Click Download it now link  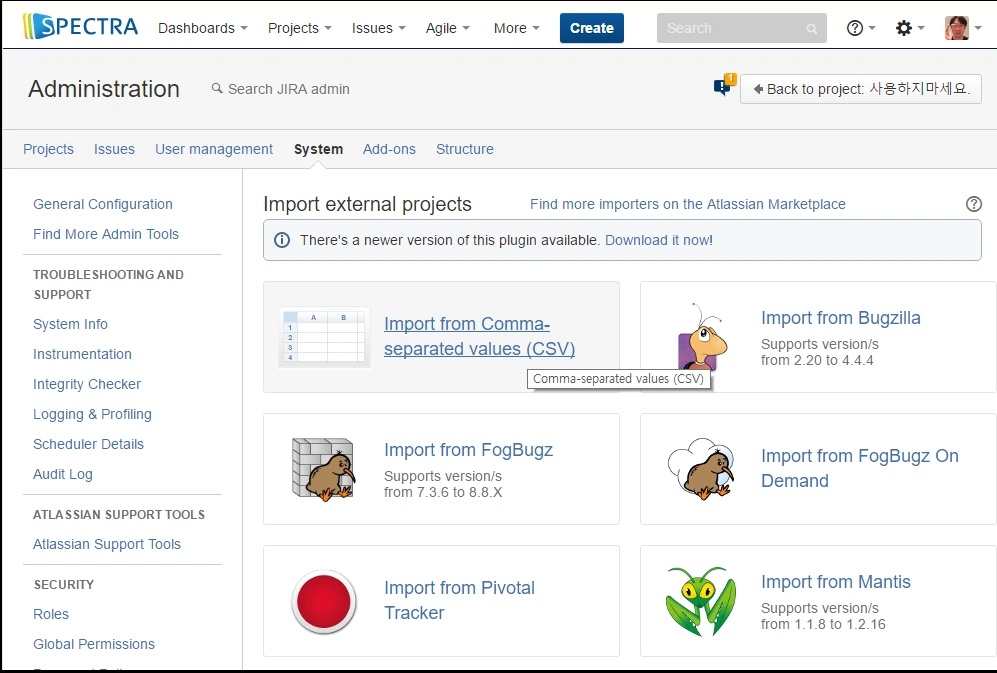(659, 240)
